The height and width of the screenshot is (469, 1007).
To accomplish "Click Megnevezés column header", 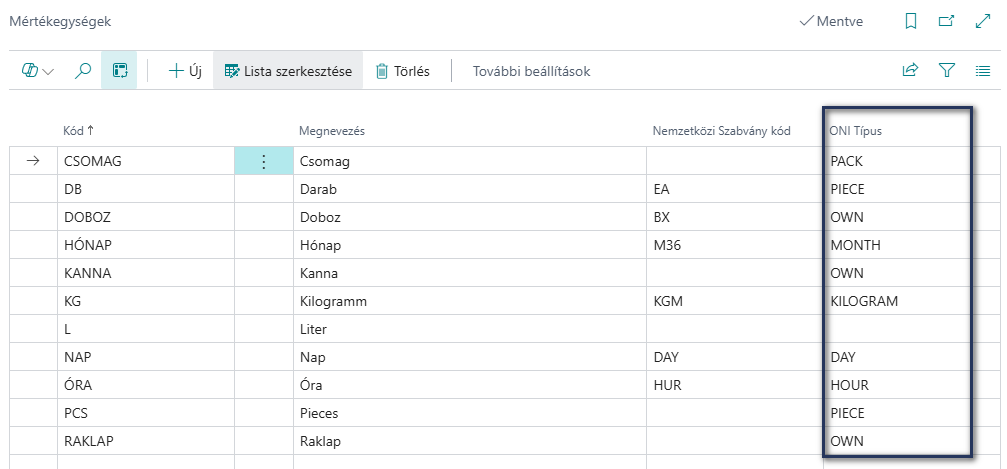I will click(332, 131).
